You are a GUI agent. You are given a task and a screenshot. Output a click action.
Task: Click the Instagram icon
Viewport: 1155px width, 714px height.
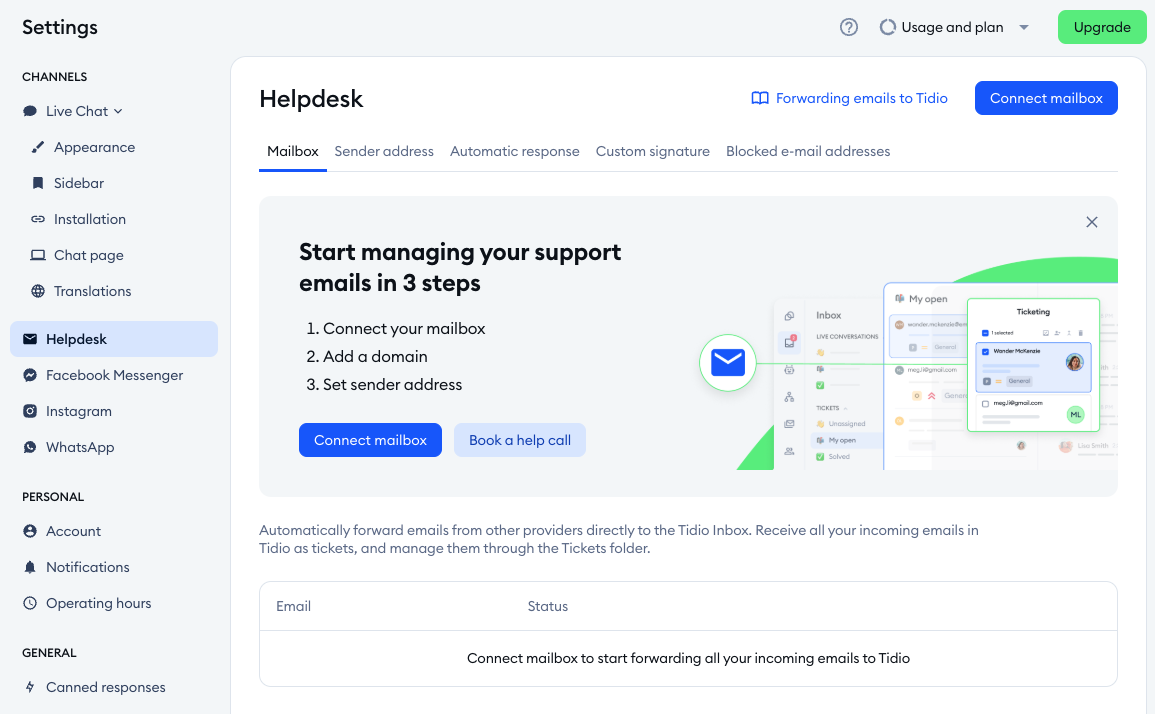click(x=30, y=411)
